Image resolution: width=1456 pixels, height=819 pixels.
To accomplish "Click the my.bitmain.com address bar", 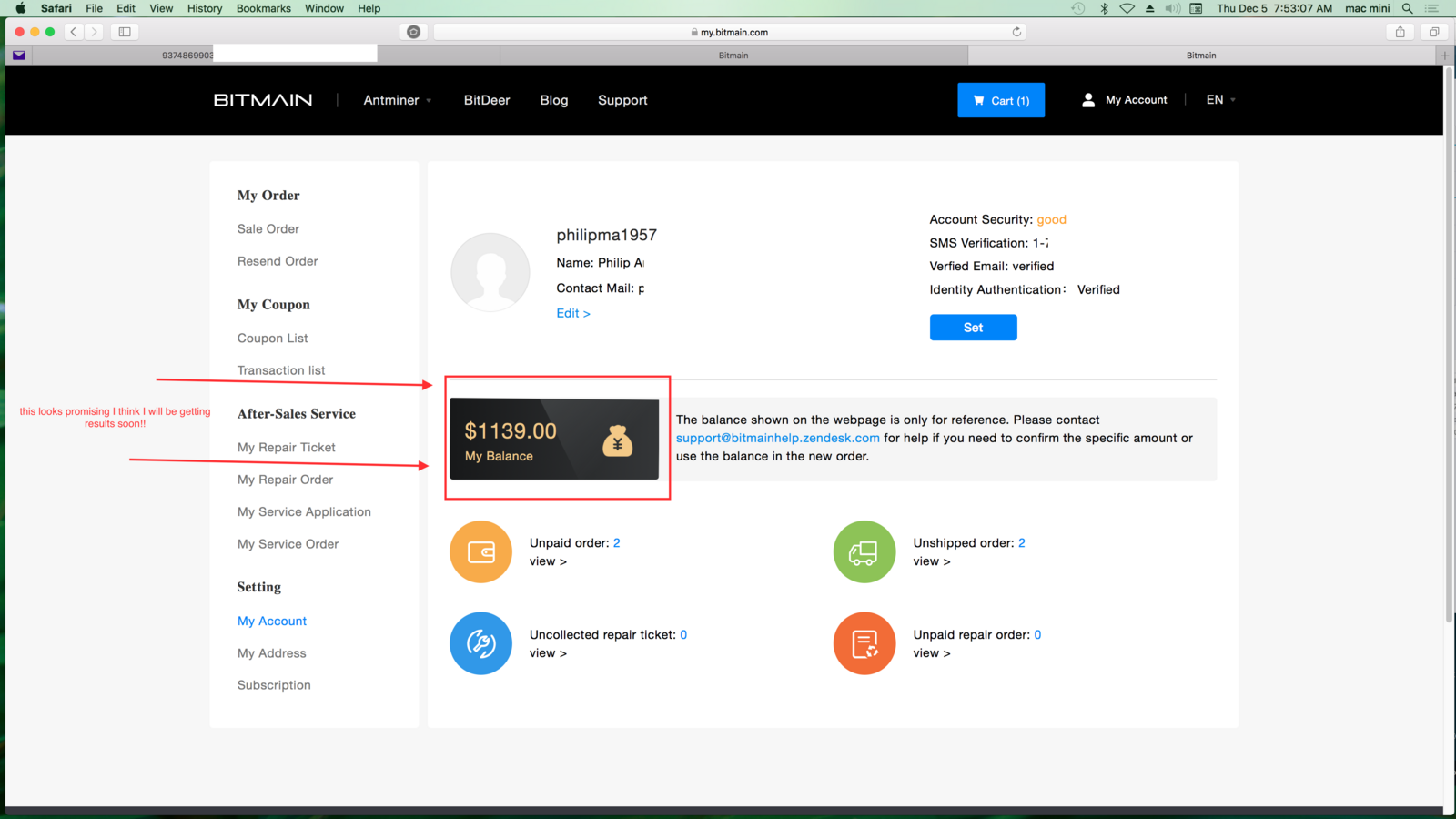I will tap(731, 32).
